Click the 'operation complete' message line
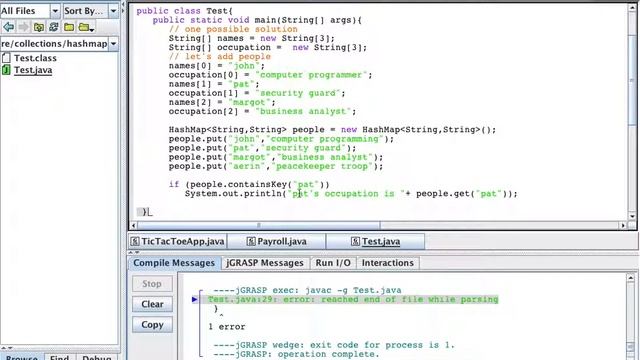The image size is (640, 360). point(296,354)
